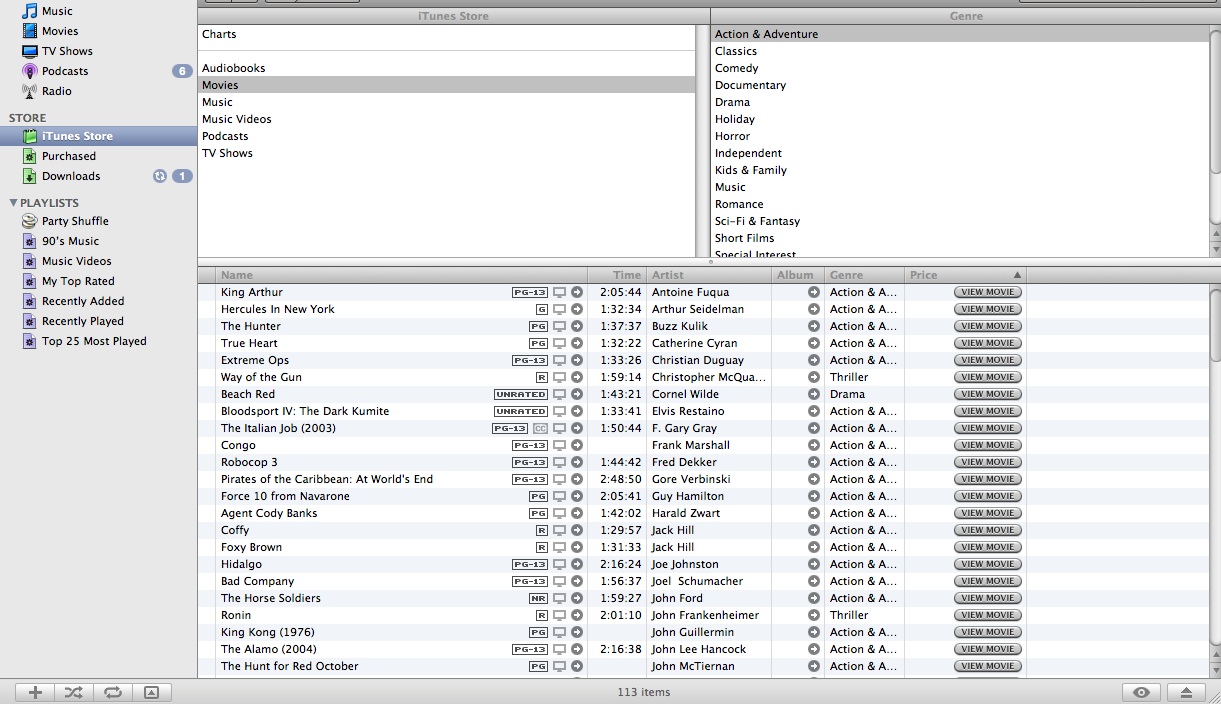This screenshot has width=1221, height=704.
Task: Click the 113 items status text
Action: tap(644, 692)
